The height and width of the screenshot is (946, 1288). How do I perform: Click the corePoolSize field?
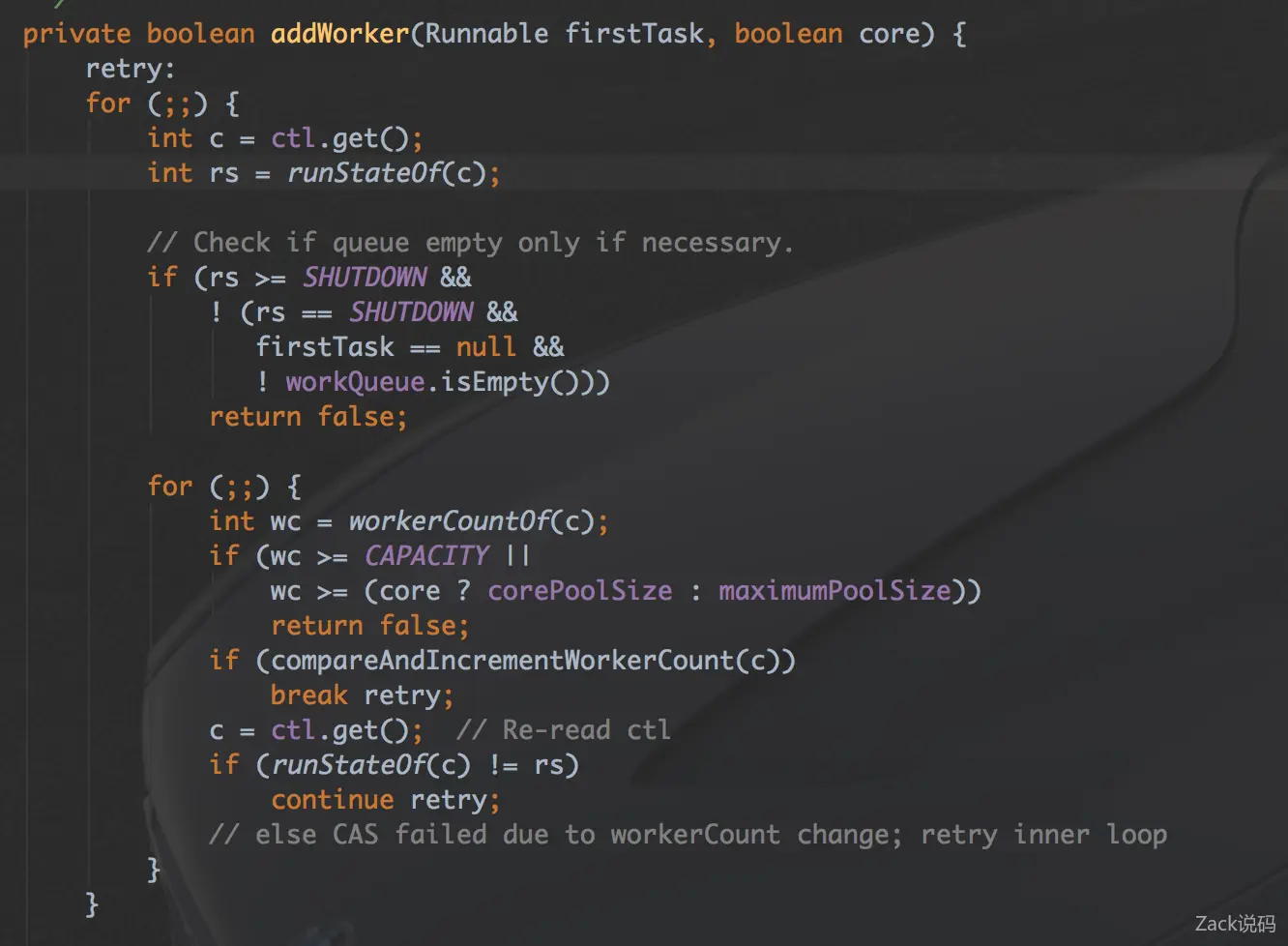[579, 591]
